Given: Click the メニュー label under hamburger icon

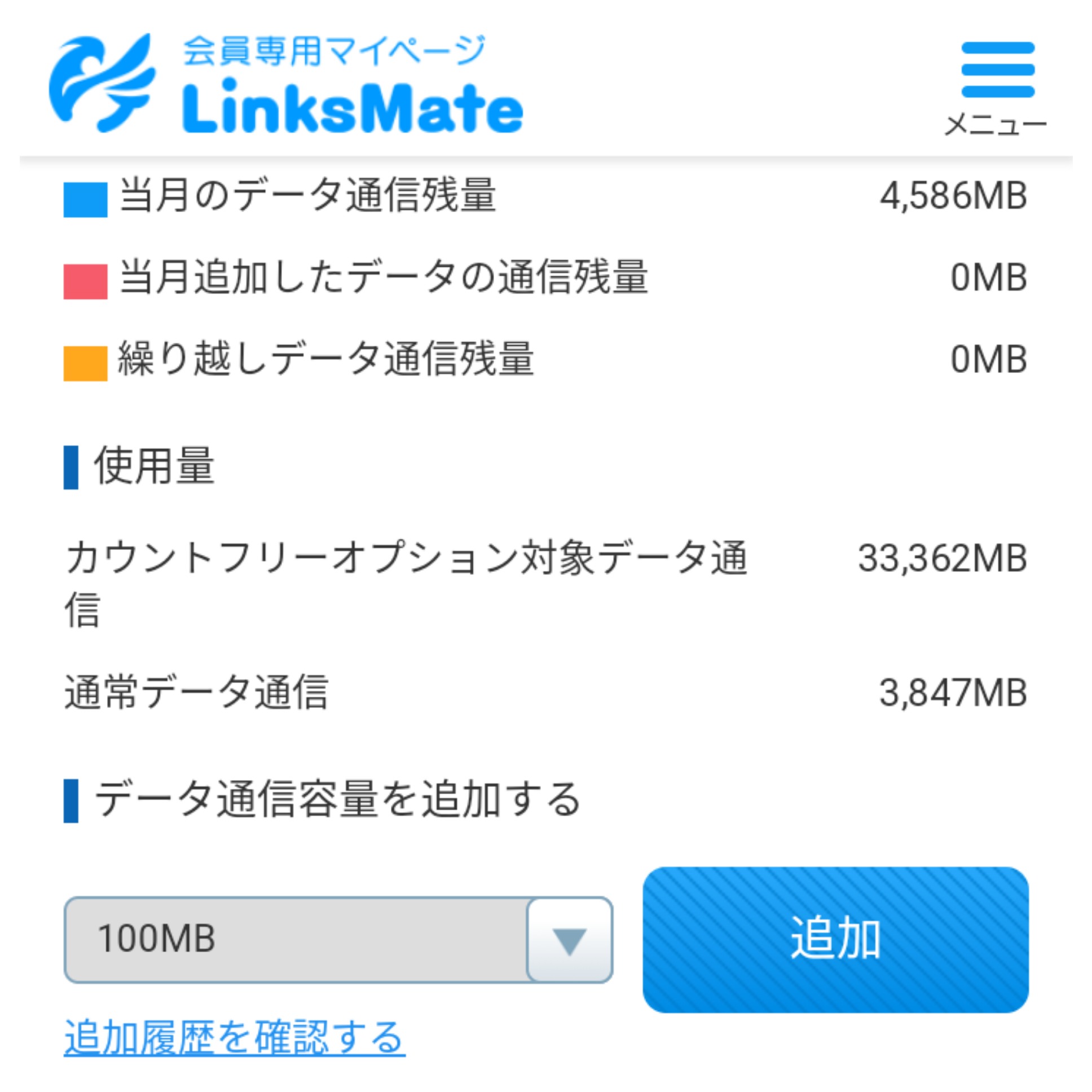Looking at the screenshot, I should pos(996,125).
